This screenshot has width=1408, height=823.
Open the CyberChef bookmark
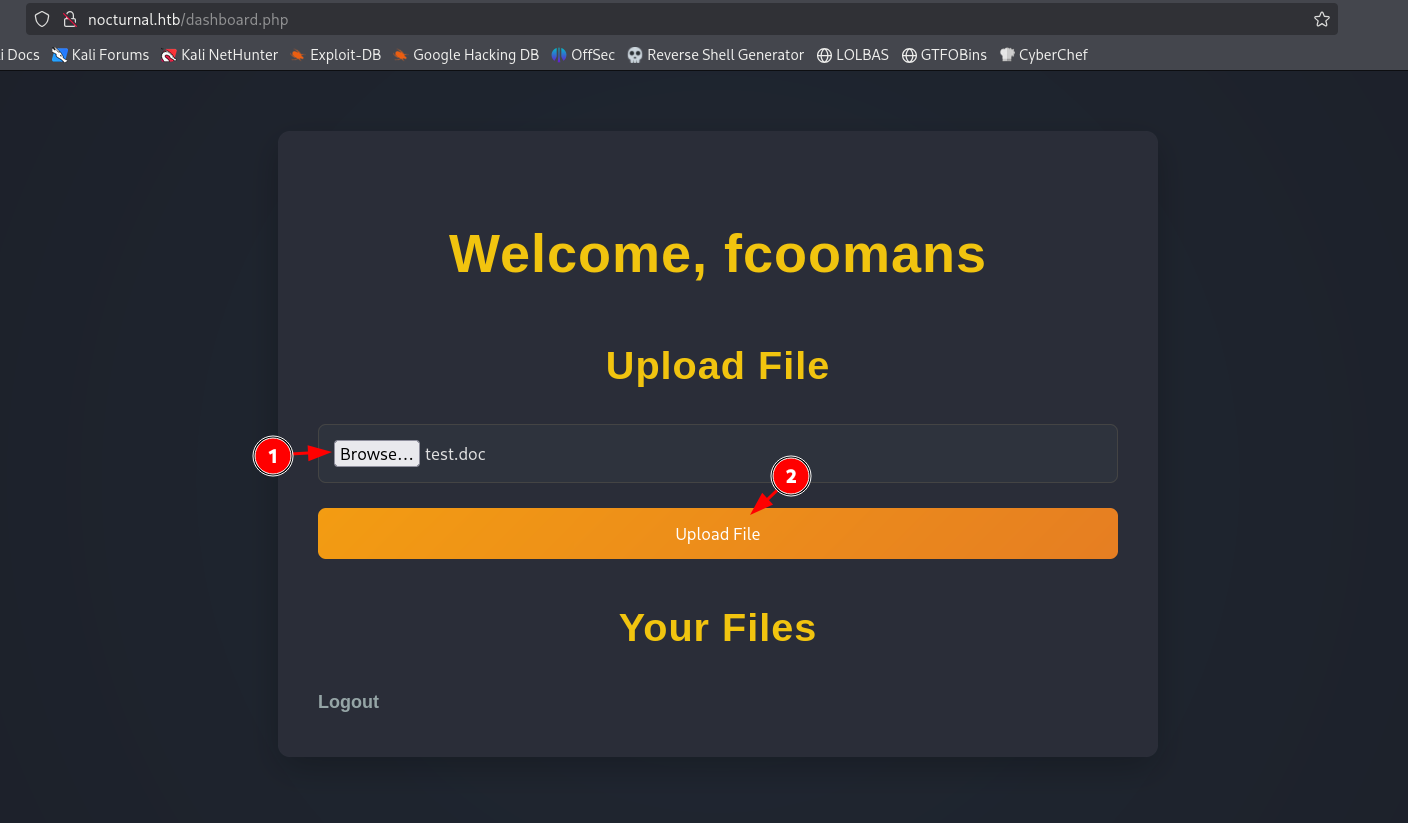tap(1043, 55)
